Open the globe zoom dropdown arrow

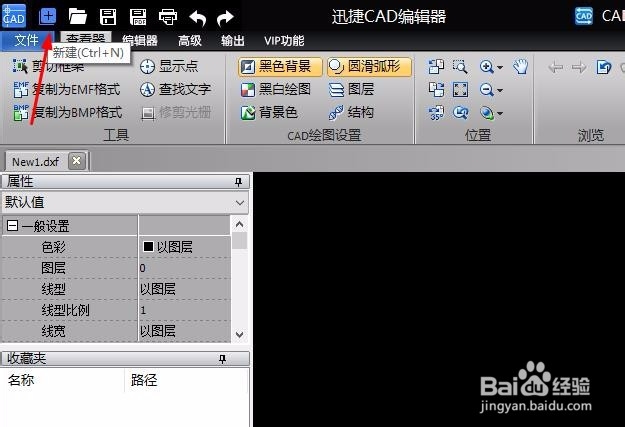coord(500,114)
